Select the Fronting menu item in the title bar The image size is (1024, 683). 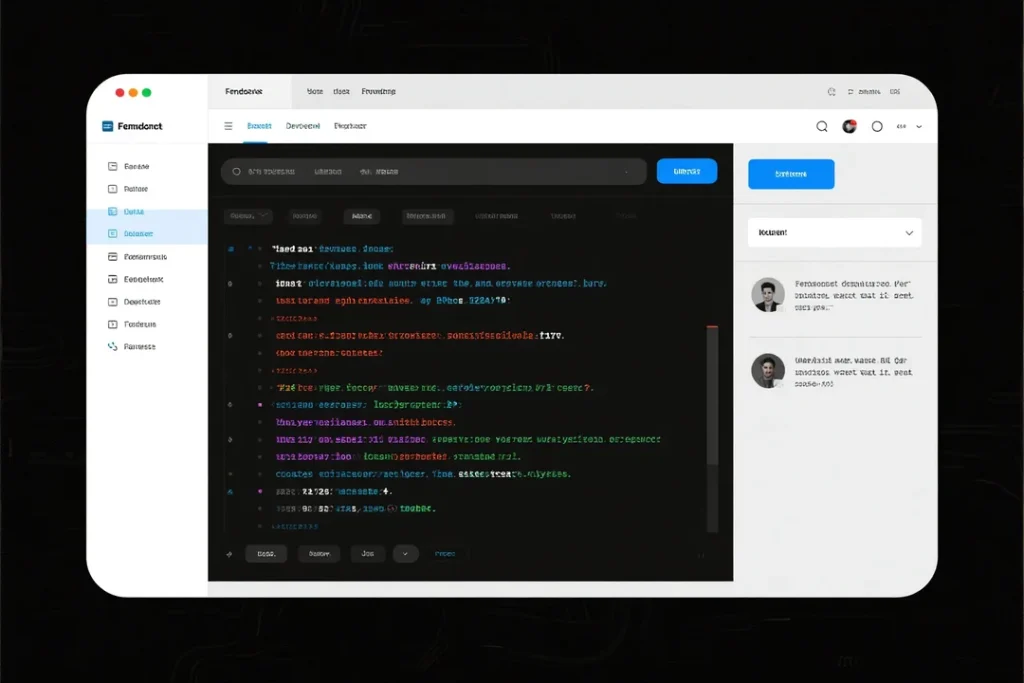pyautogui.click(x=379, y=90)
